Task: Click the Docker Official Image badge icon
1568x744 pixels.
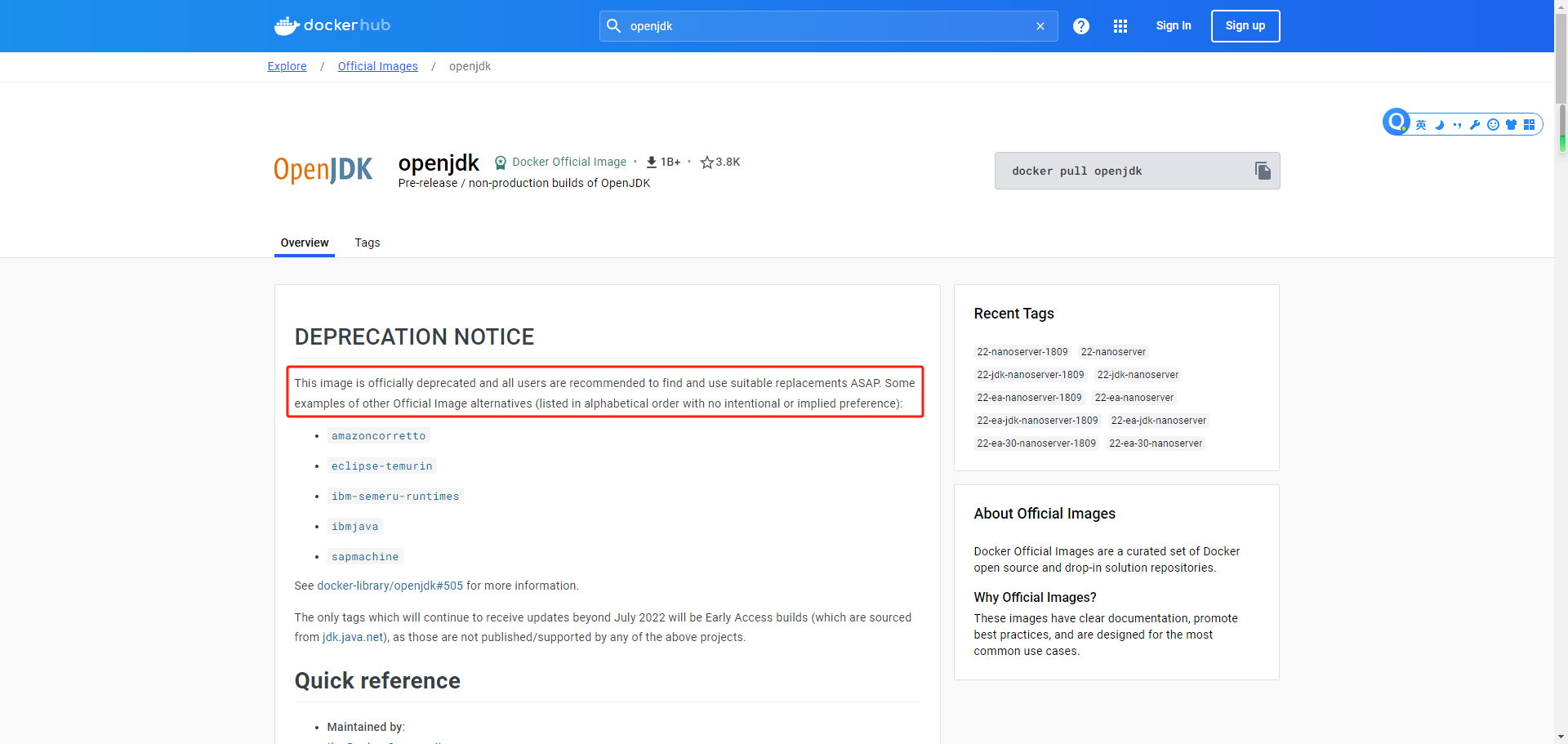Action: click(x=501, y=163)
